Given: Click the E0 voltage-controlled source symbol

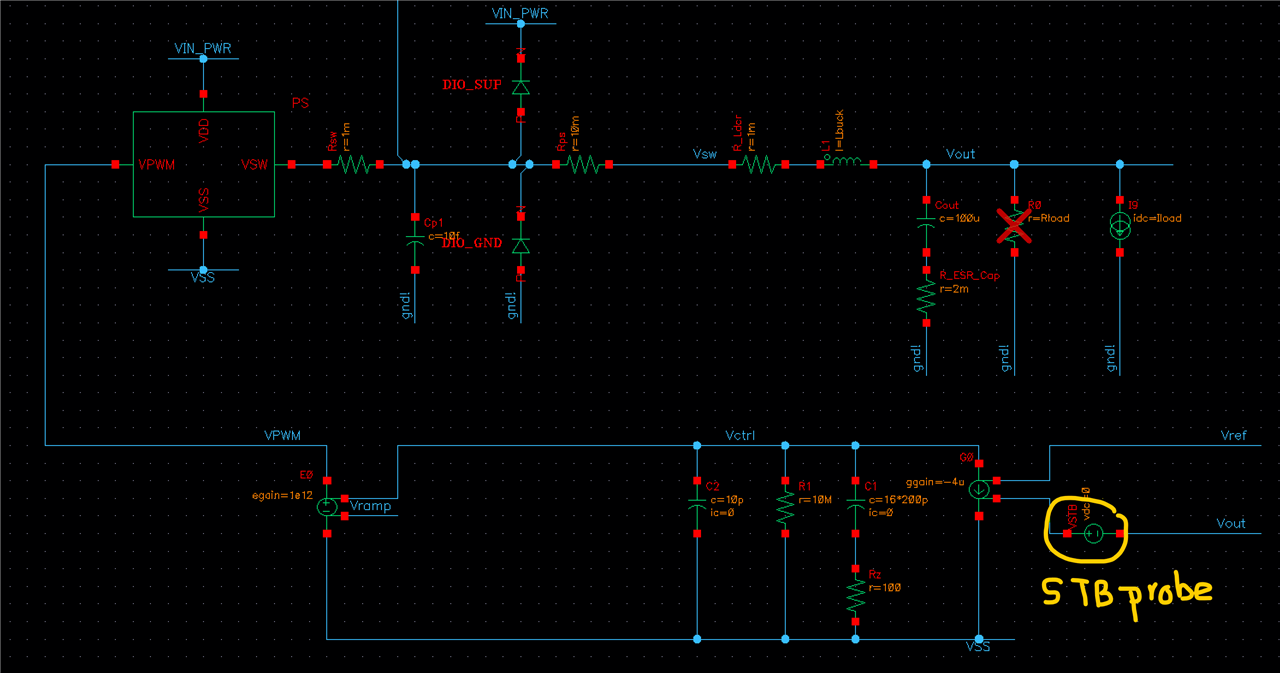Looking at the screenshot, I should [327, 507].
